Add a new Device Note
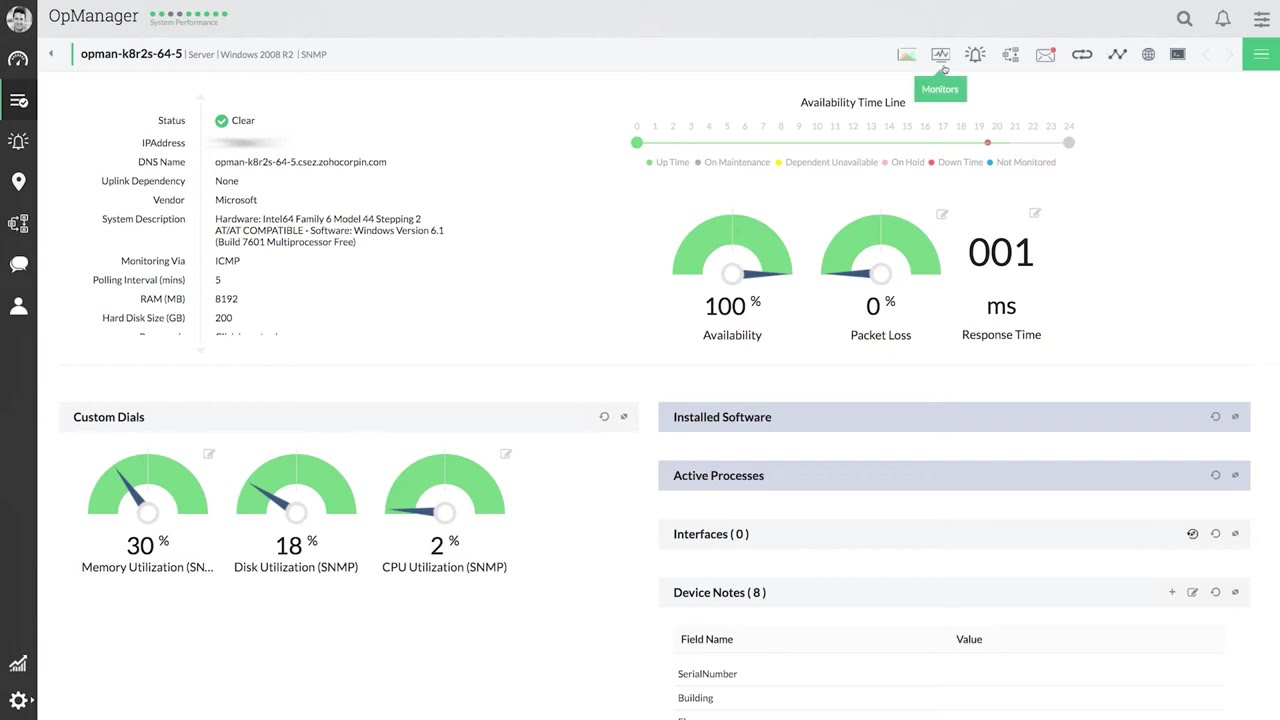This screenshot has height=720, width=1280. coord(1172,592)
